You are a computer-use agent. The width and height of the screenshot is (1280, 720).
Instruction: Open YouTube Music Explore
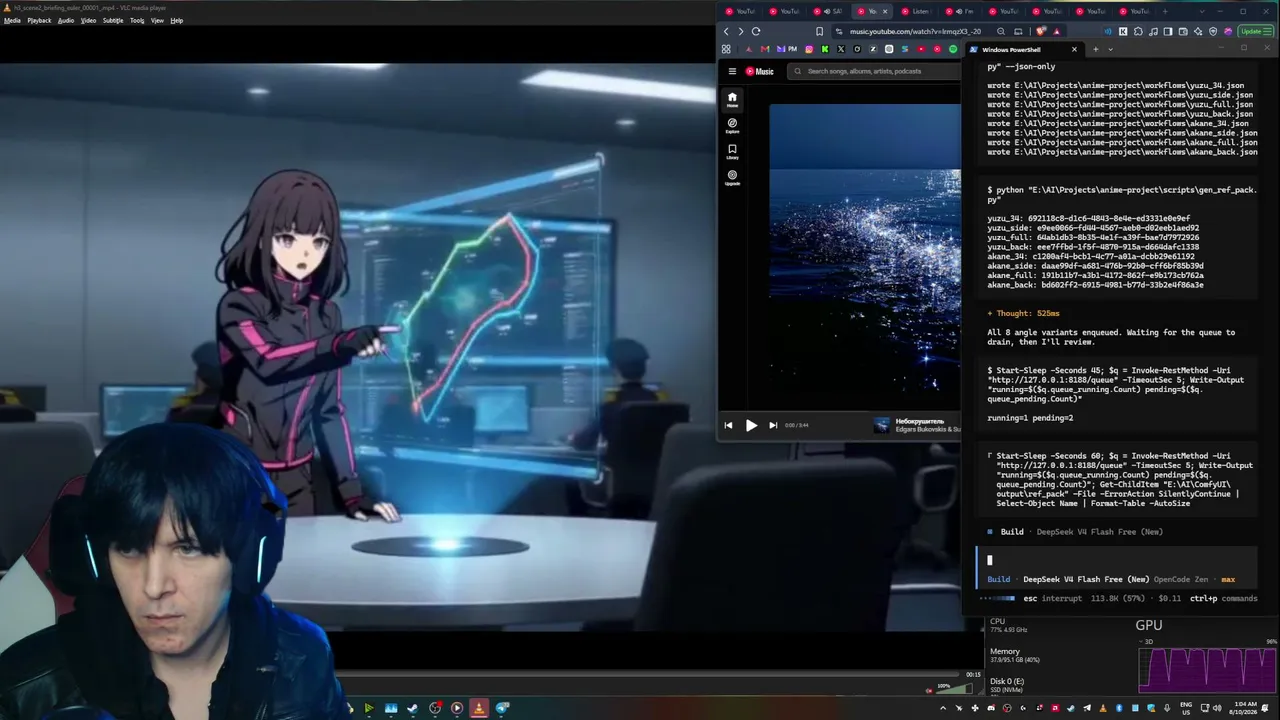click(x=732, y=125)
